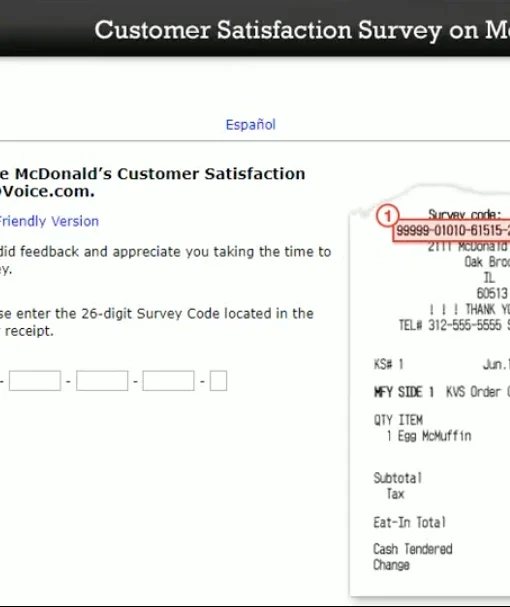
Task: Focus the fourth survey code input box
Action: pos(168,381)
